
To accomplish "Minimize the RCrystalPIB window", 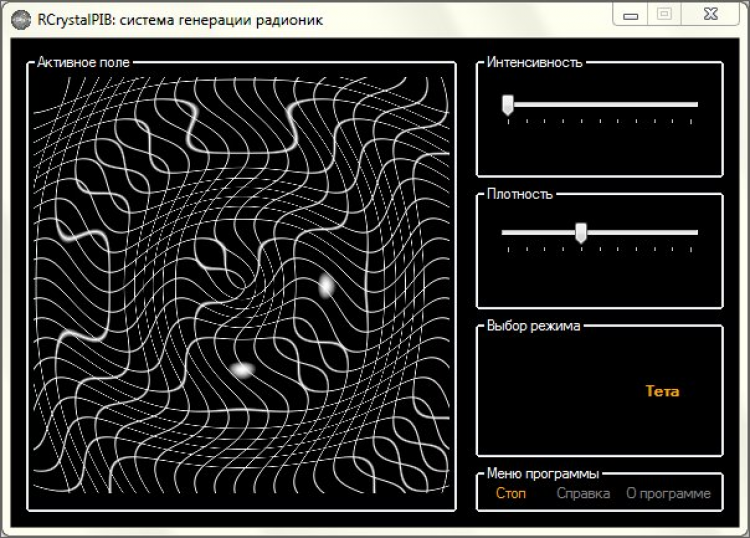I will (630, 15).
